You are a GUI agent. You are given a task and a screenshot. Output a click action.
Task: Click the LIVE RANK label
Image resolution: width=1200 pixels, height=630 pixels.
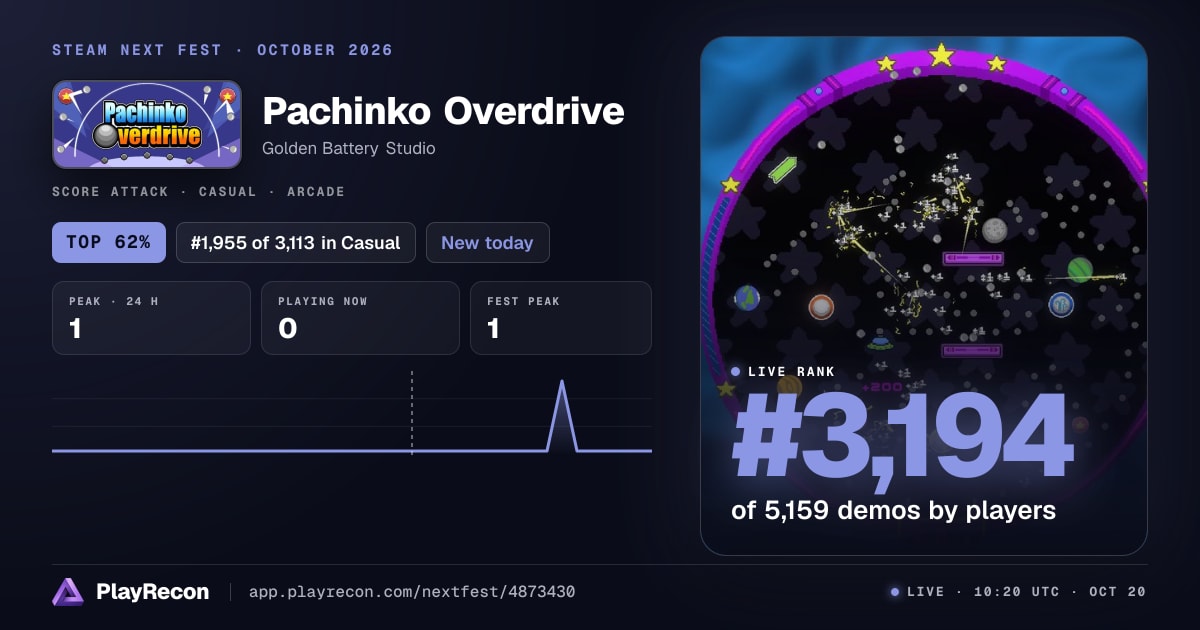(x=791, y=371)
